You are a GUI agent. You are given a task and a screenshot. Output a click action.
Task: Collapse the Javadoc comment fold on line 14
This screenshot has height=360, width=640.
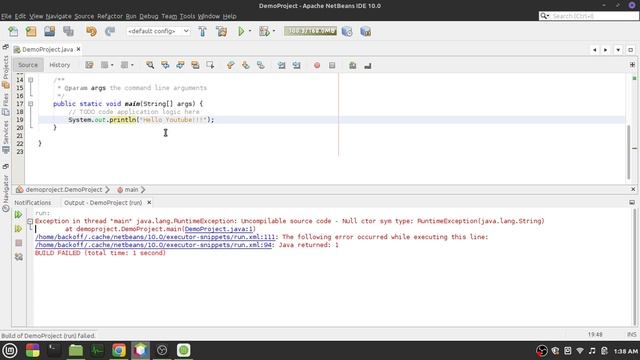(31, 80)
